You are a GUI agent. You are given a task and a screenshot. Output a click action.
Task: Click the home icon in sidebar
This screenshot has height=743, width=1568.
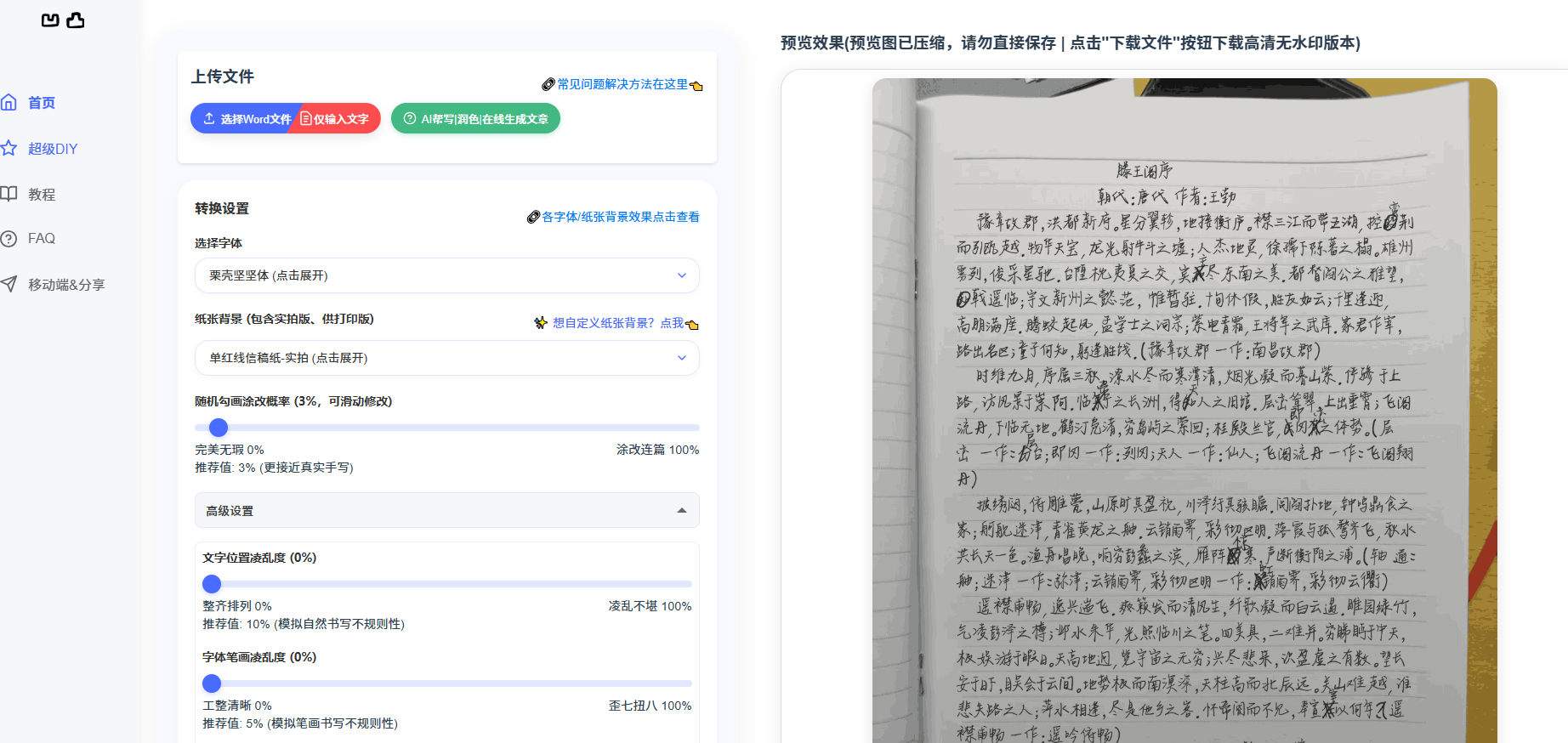(x=9, y=103)
